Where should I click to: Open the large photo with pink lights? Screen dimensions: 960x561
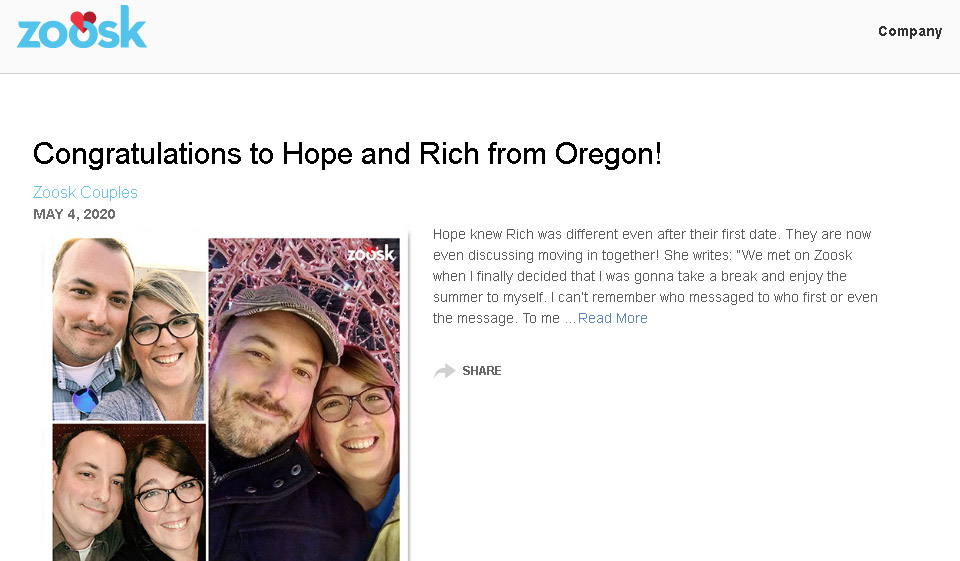pyautogui.click(x=304, y=400)
